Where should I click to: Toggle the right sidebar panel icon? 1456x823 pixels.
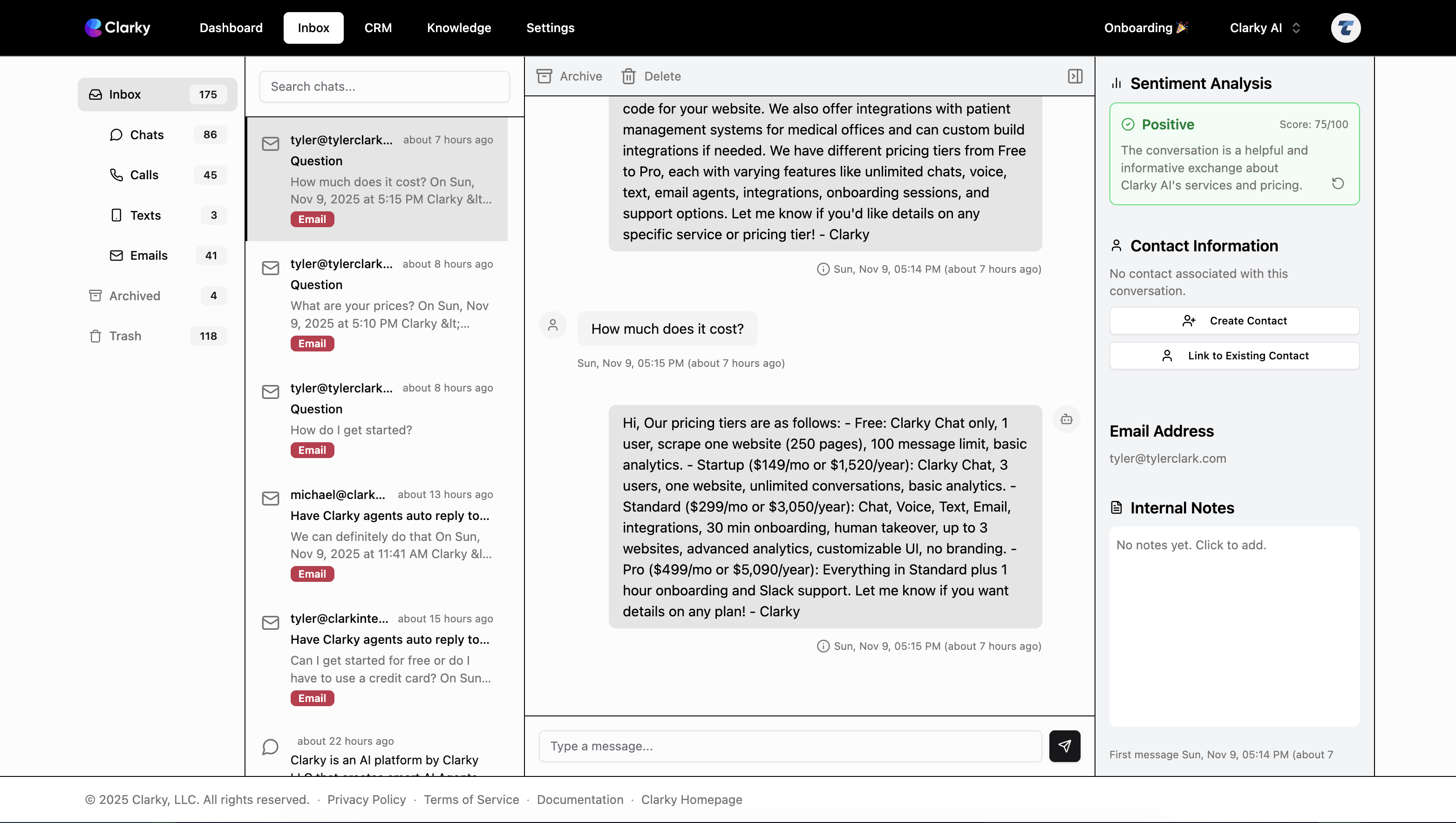click(1075, 76)
